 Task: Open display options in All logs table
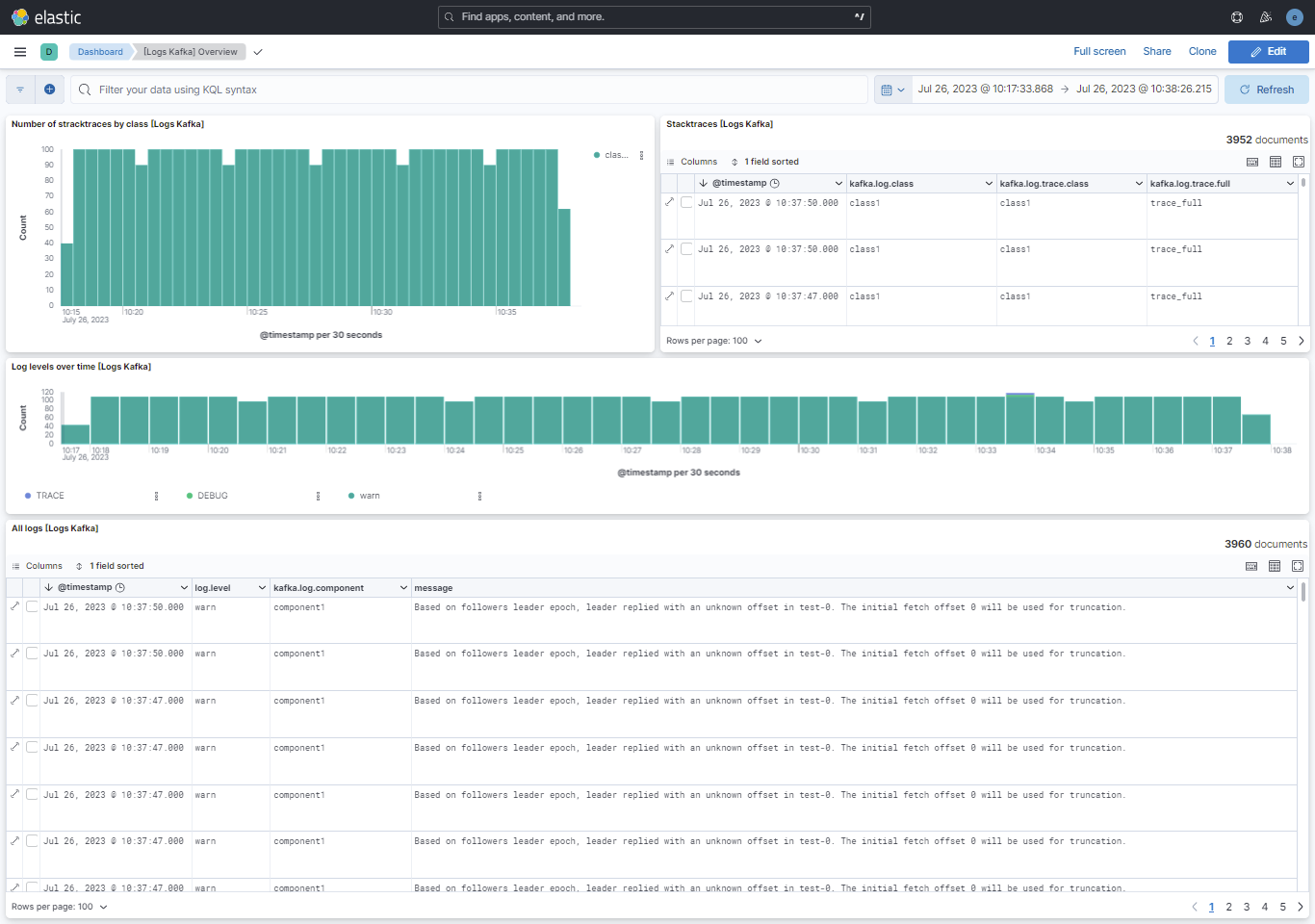coord(1275,566)
